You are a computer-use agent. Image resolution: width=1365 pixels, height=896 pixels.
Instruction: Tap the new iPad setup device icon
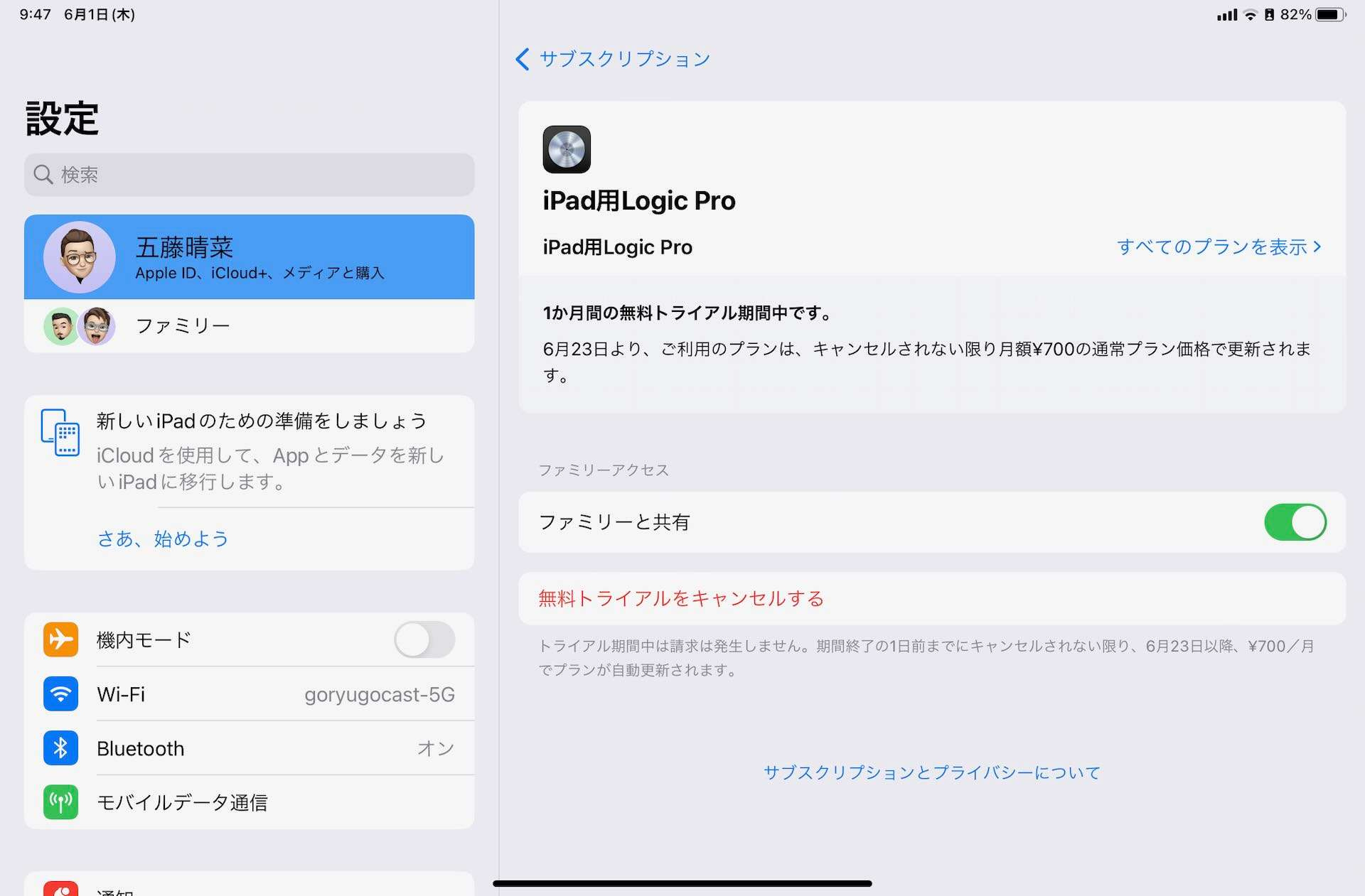(60, 432)
